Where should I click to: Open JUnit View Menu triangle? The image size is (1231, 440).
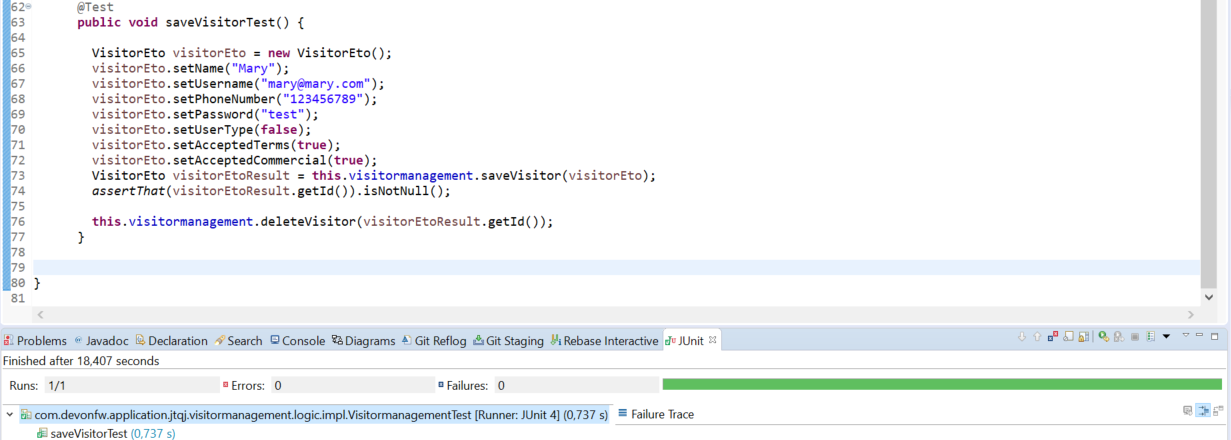point(1186,335)
